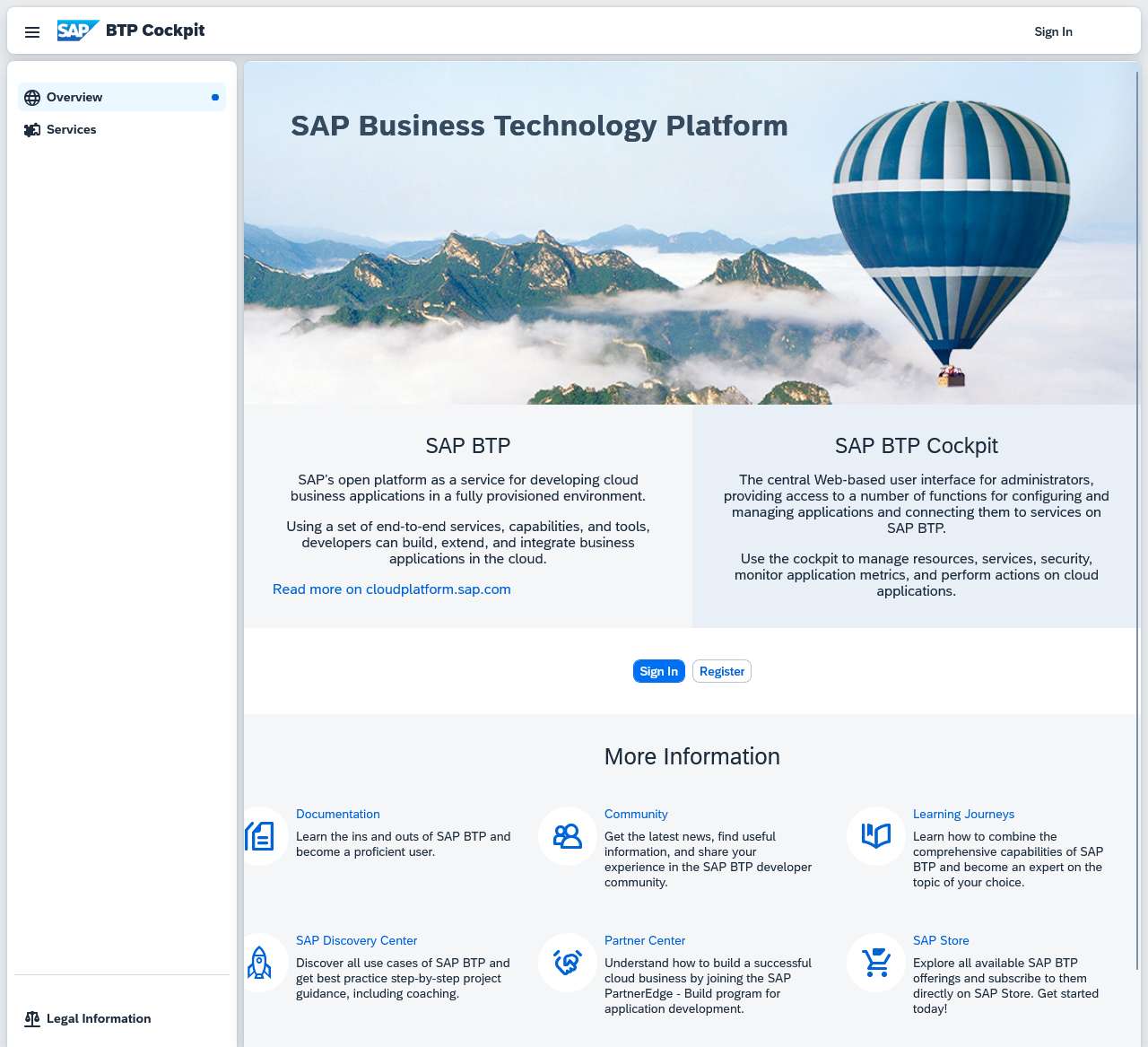Switch to the Services section
The image size is (1148, 1047).
point(71,129)
